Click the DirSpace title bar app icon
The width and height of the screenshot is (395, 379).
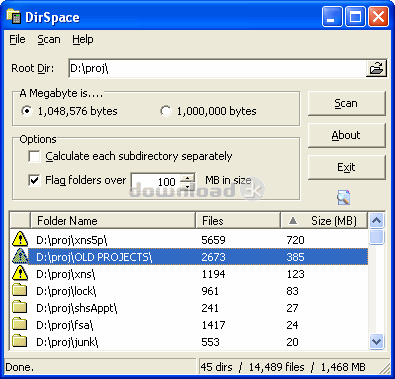click(14, 17)
